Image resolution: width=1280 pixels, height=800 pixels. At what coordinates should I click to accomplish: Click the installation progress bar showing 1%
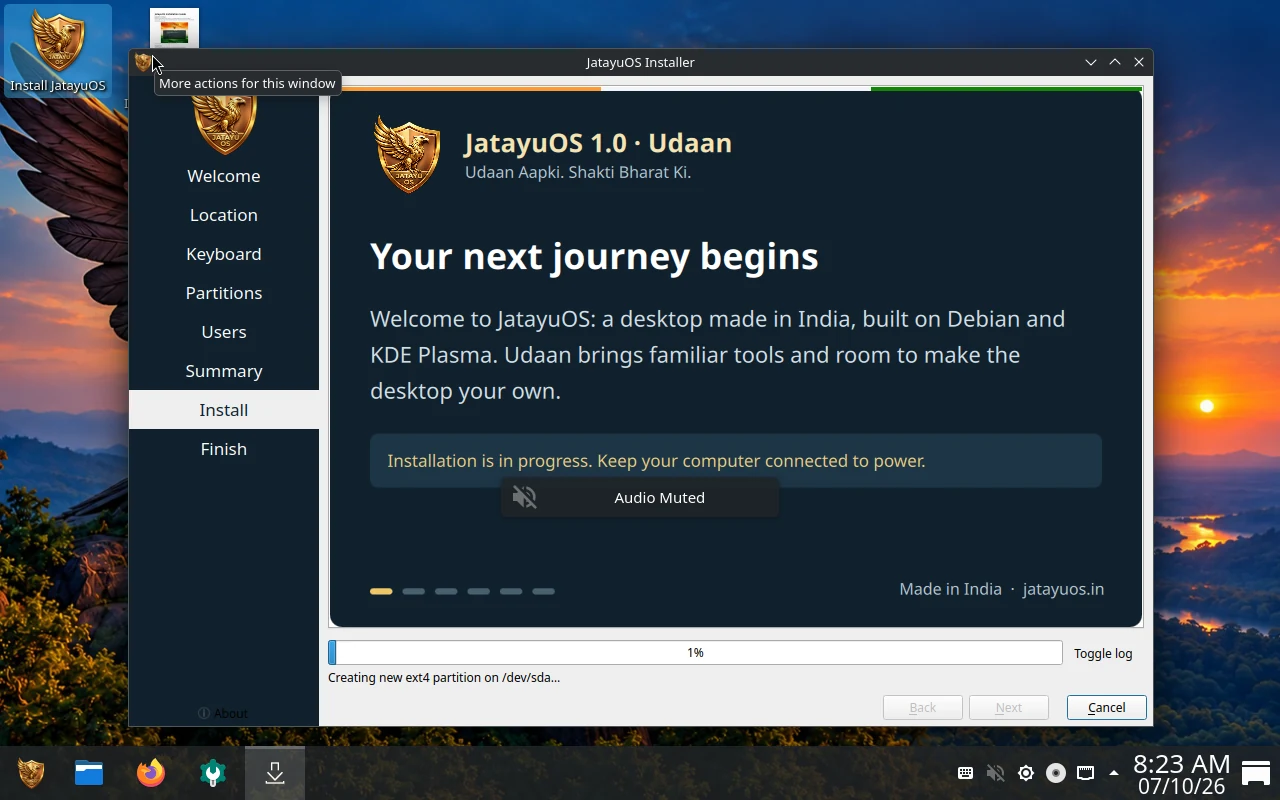(695, 653)
